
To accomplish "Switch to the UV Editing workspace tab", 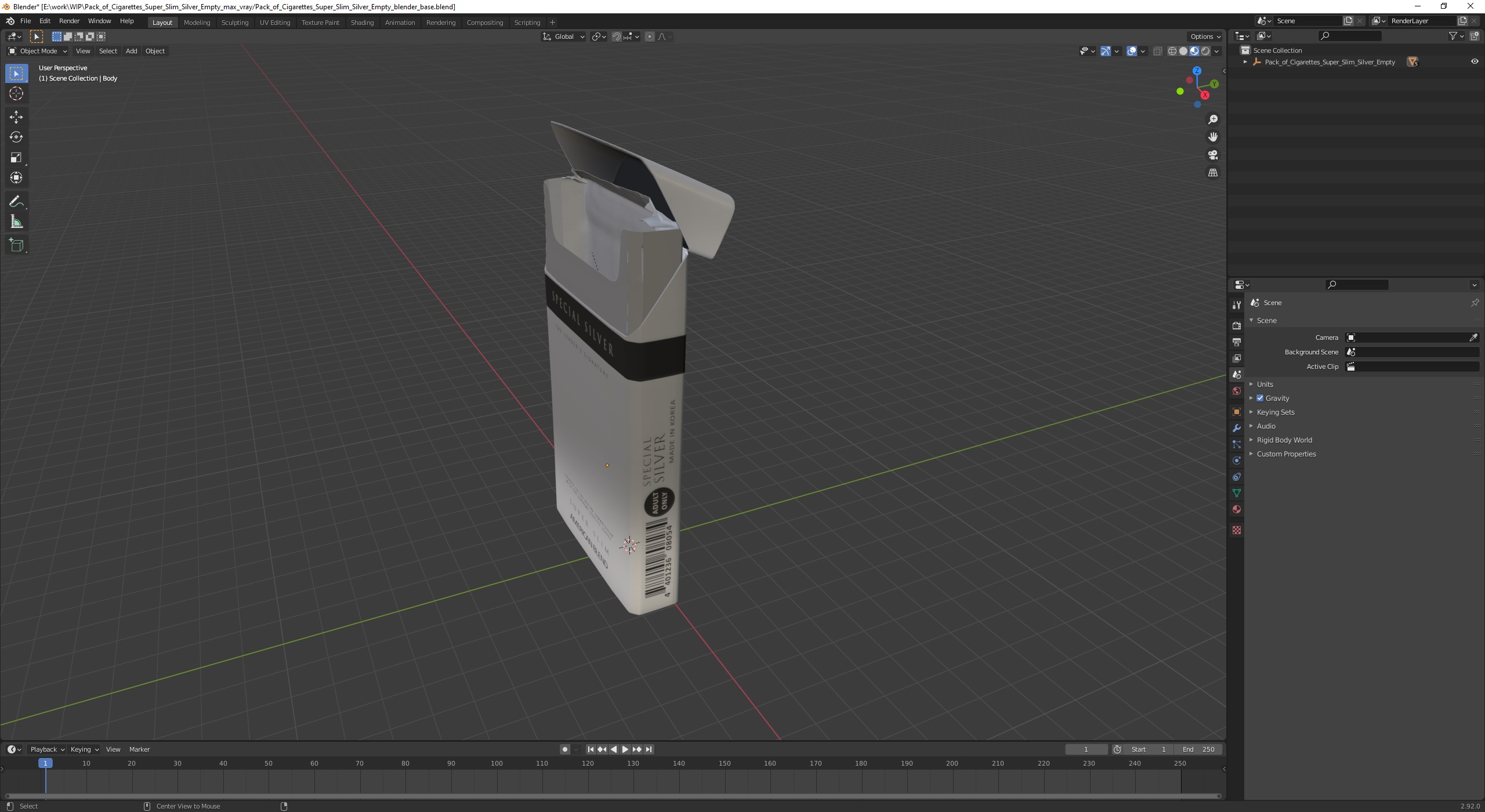I will coord(275,22).
